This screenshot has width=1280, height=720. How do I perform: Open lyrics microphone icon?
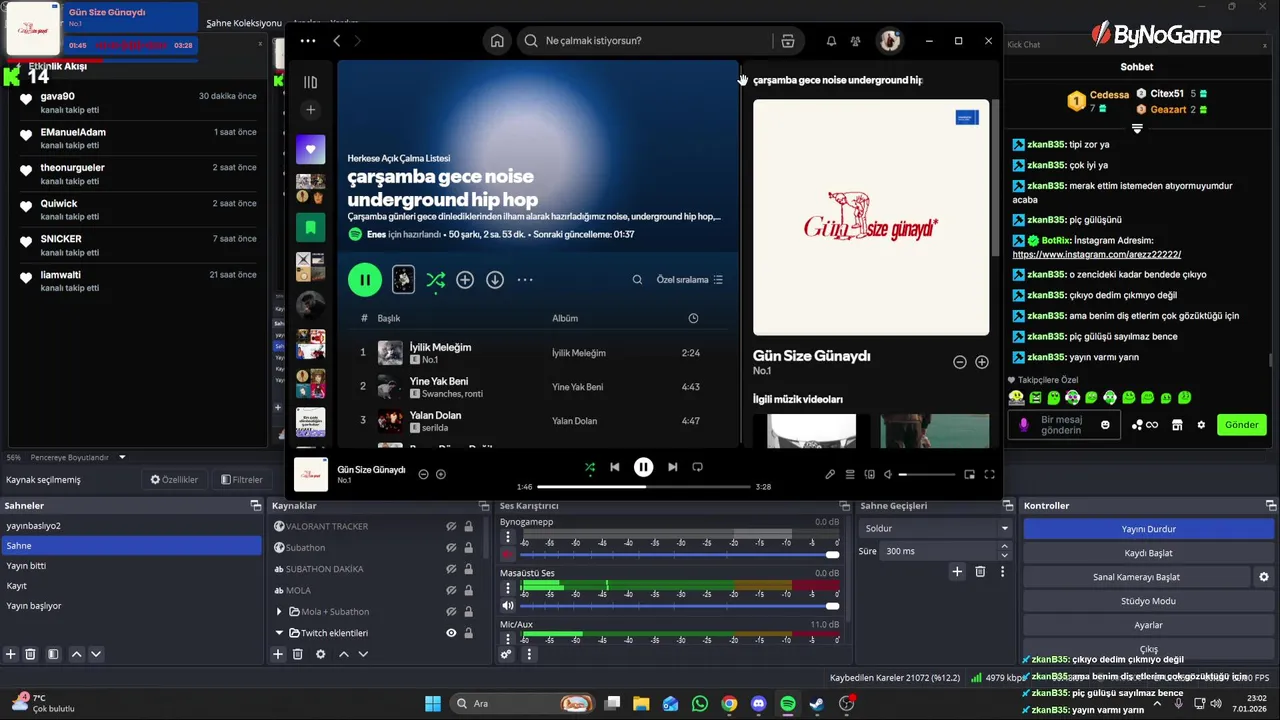[x=830, y=475]
